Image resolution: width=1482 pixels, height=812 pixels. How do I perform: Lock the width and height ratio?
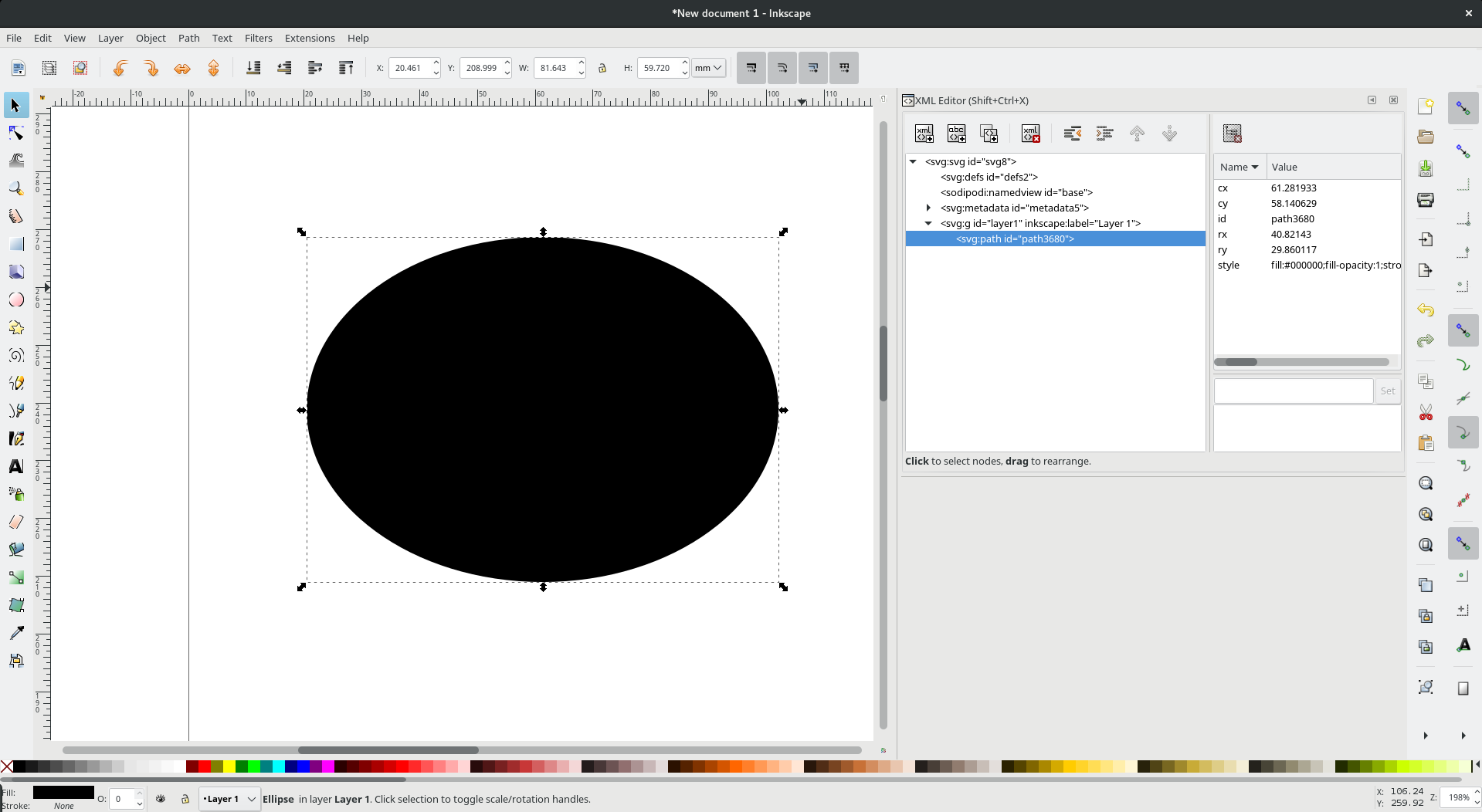[x=602, y=68]
